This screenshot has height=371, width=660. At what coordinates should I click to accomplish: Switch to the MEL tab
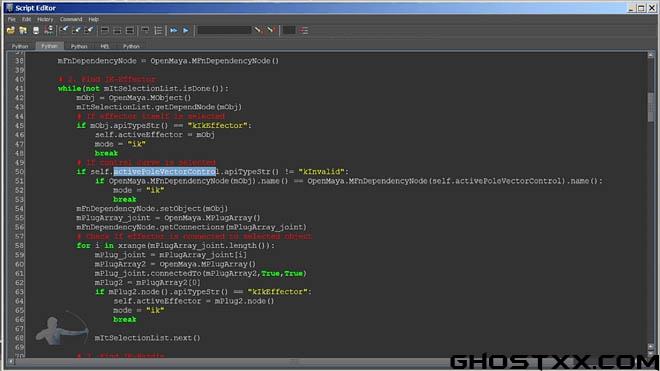click(104, 46)
